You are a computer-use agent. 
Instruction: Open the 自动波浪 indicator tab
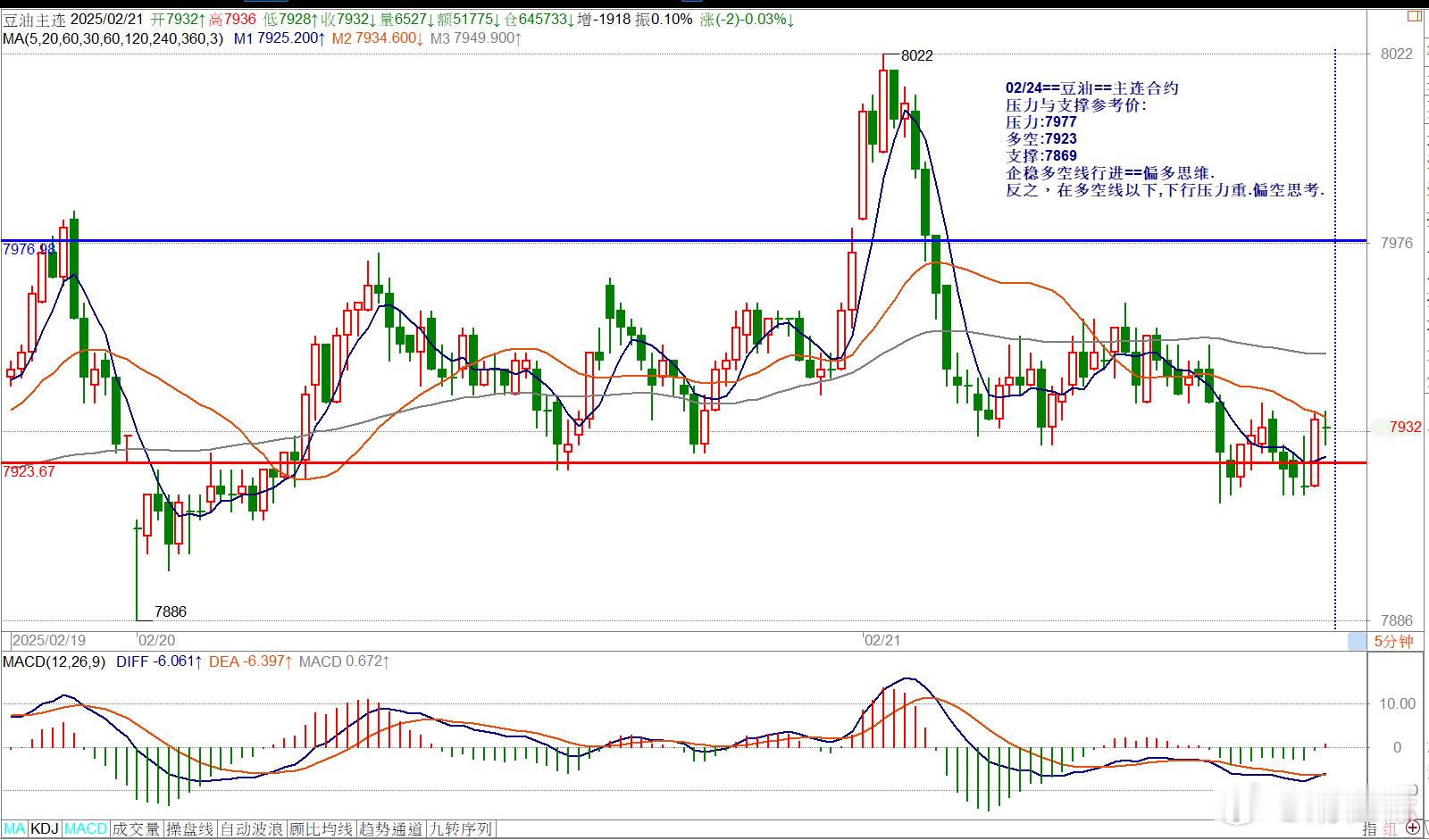[252, 829]
